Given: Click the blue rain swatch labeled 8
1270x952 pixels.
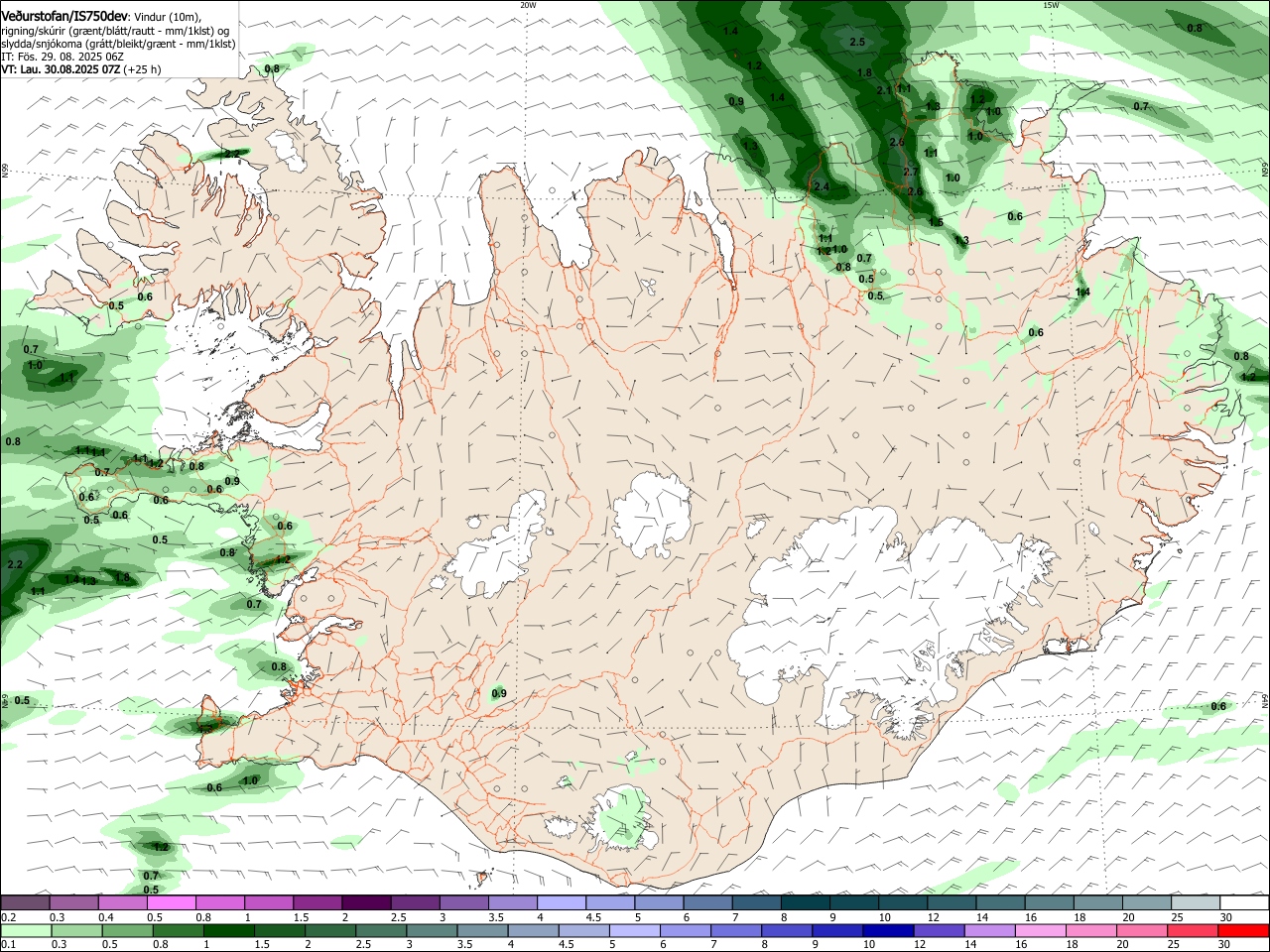Looking at the screenshot, I should coord(787,930).
